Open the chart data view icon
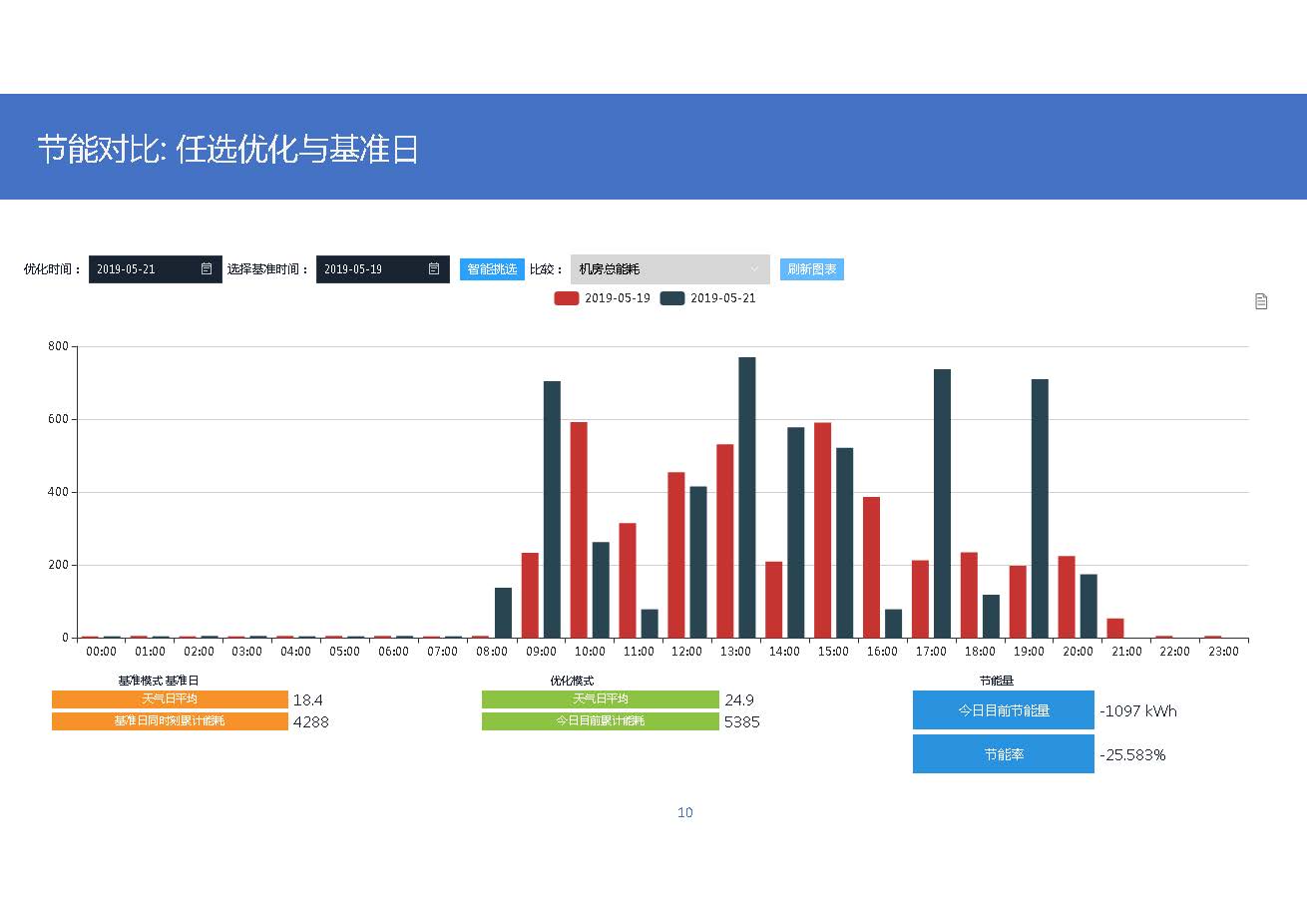 [1261, 301]
